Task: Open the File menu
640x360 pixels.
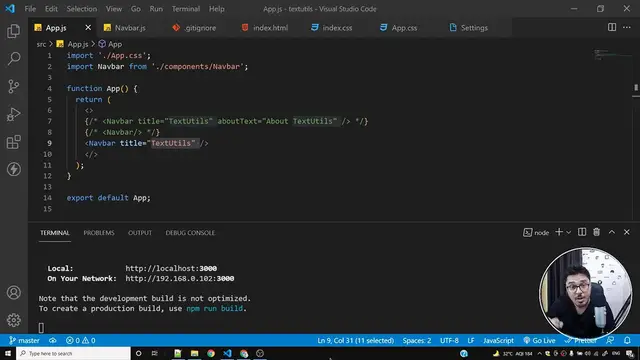Action: coord(30,9)
